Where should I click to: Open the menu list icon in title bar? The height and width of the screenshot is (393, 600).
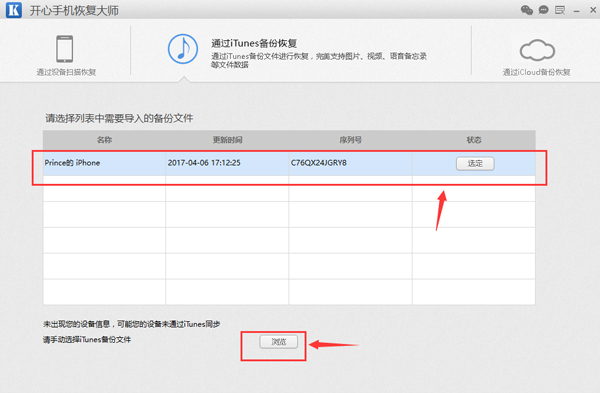click(x=560, y=10)
